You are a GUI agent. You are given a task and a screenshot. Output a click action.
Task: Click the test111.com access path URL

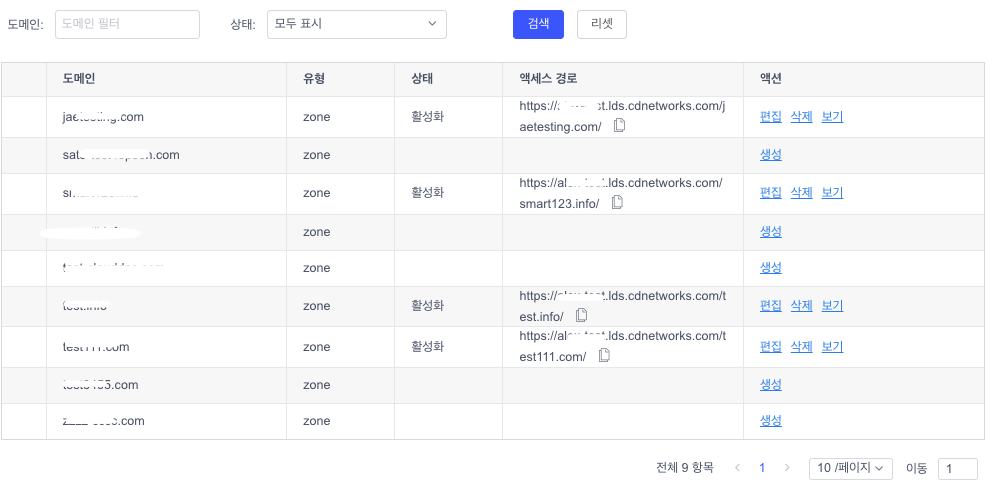[622, 346]
